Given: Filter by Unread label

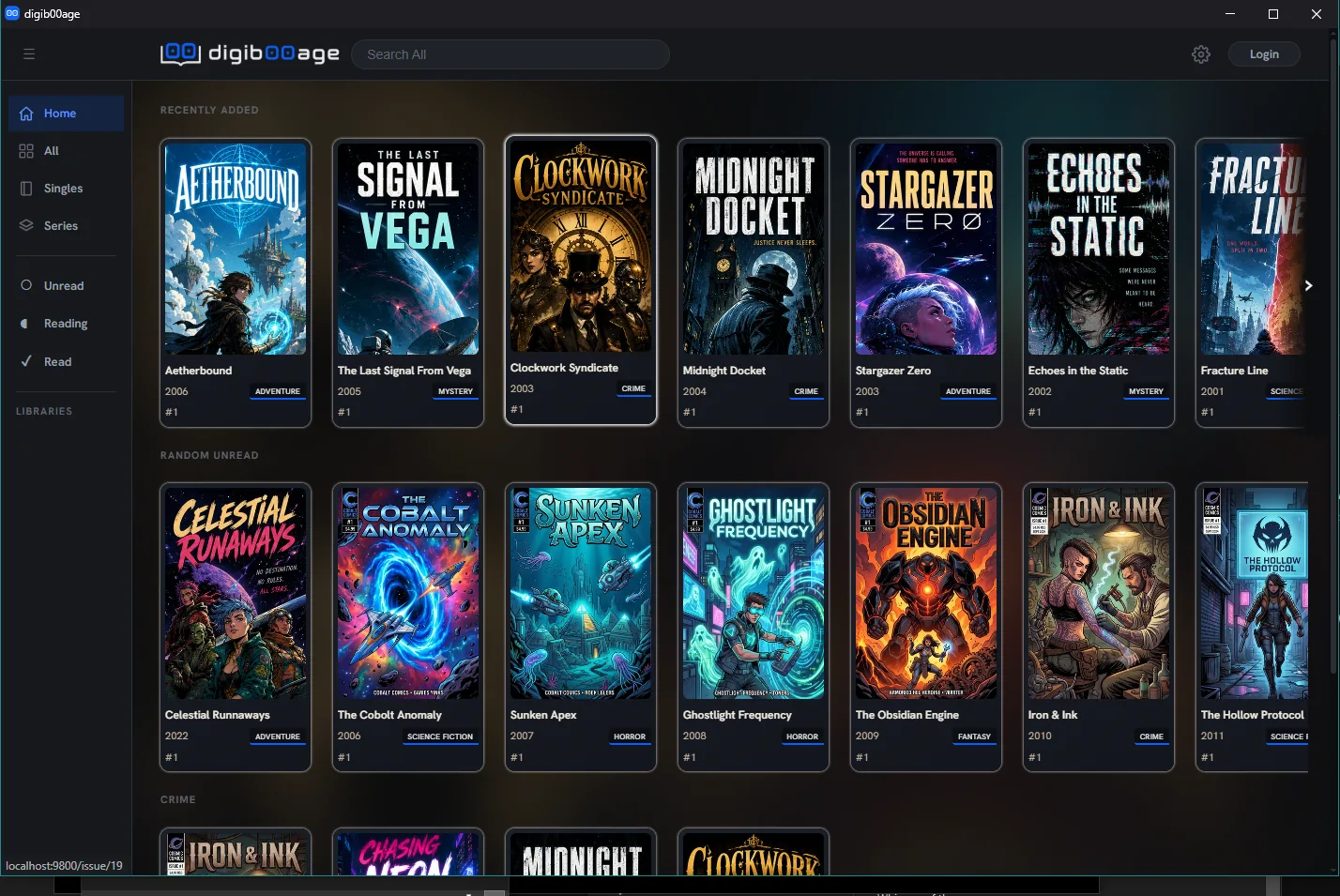Looking at the screenshot, I should point(64,286).
